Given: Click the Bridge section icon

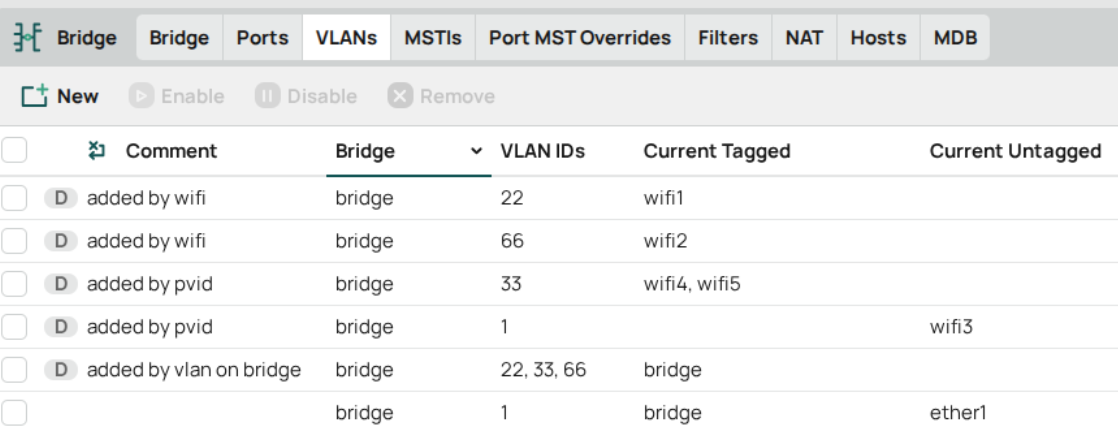Looking at the screenshot, I should 28,38.
